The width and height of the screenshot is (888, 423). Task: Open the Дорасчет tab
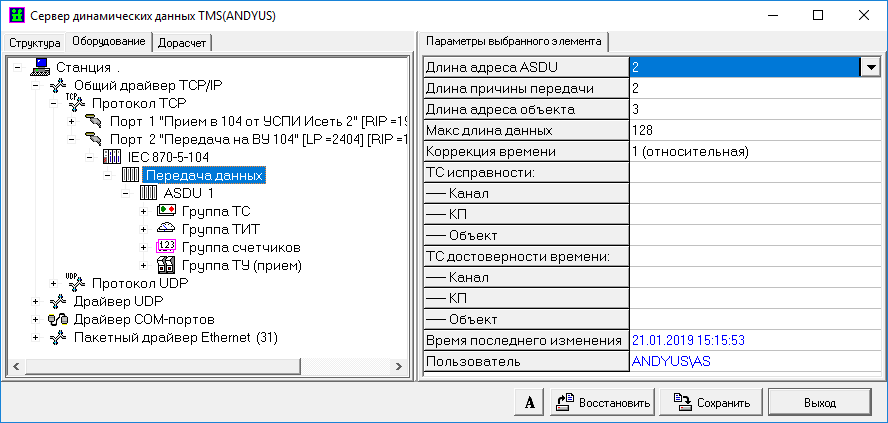(182, 43)
